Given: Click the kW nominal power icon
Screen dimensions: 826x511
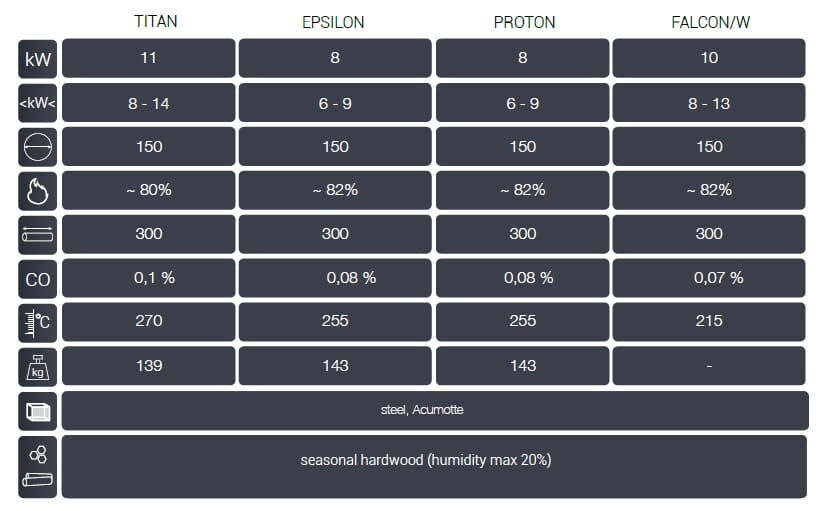Looking at the screenshot, I should (x=38, y=58).
